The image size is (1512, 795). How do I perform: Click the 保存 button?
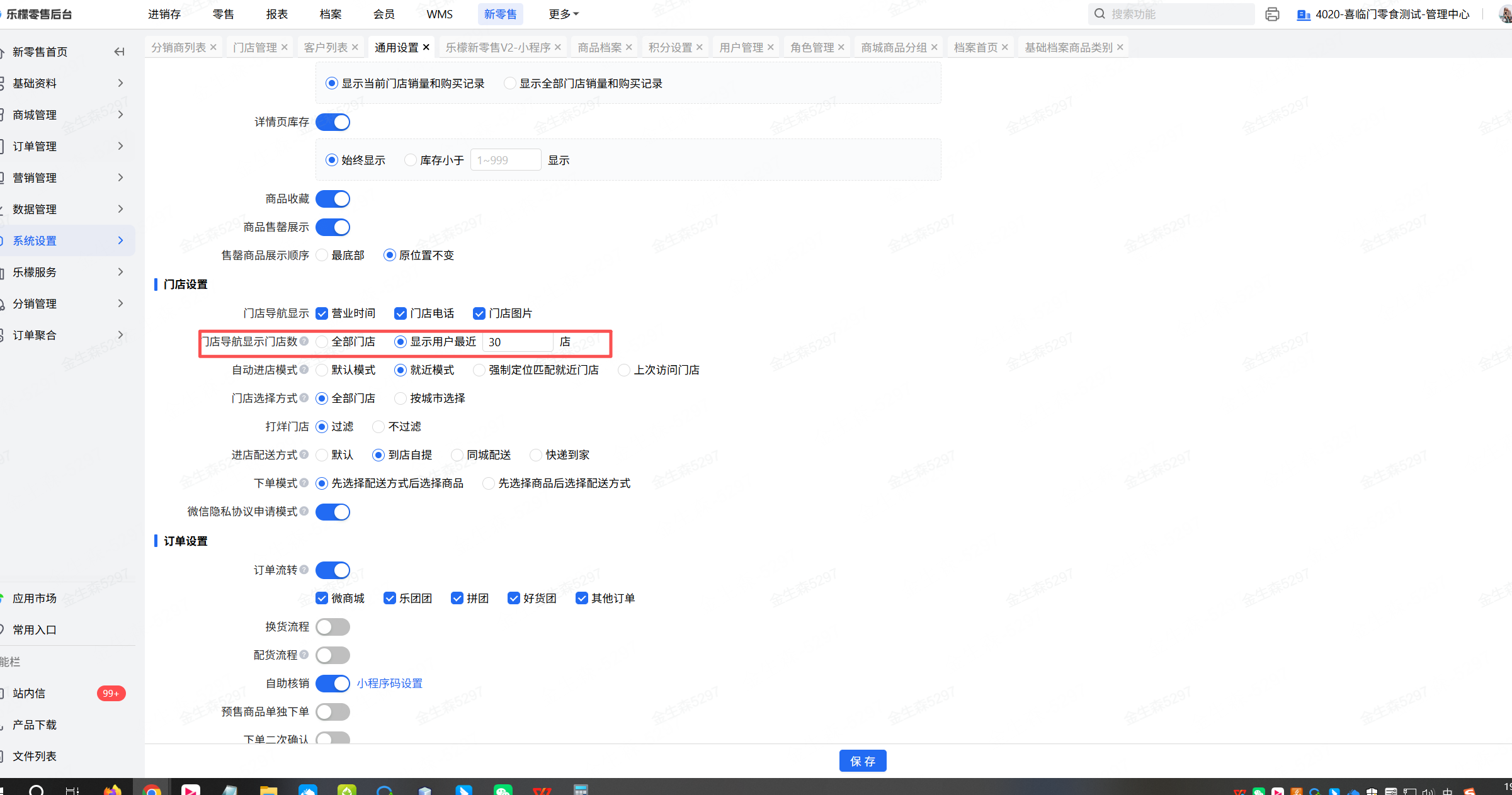[x=862, y=761]
